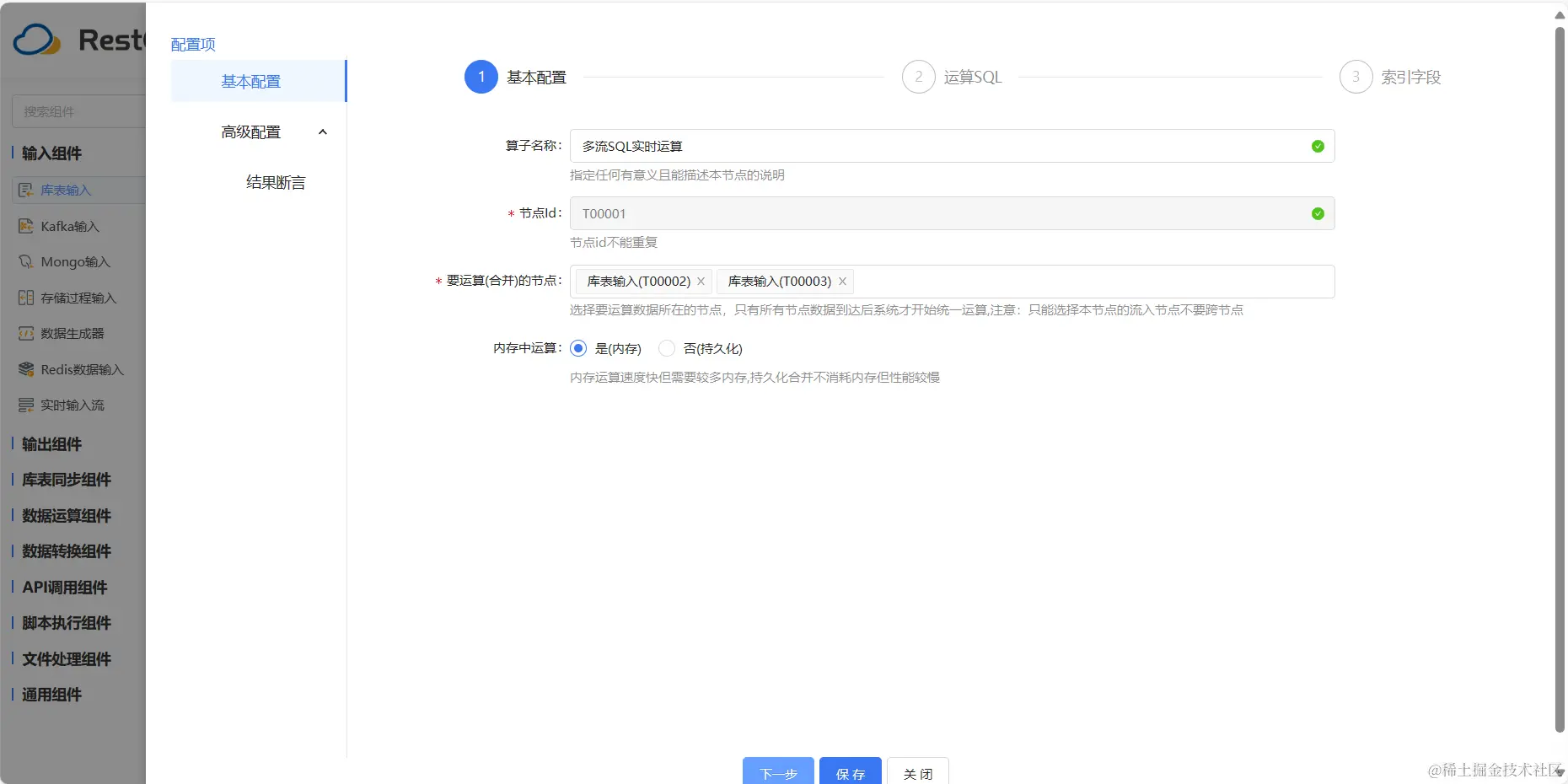Expand the 输出组件 section
The image size is (1568, 784).
click(x=51, y=444)
